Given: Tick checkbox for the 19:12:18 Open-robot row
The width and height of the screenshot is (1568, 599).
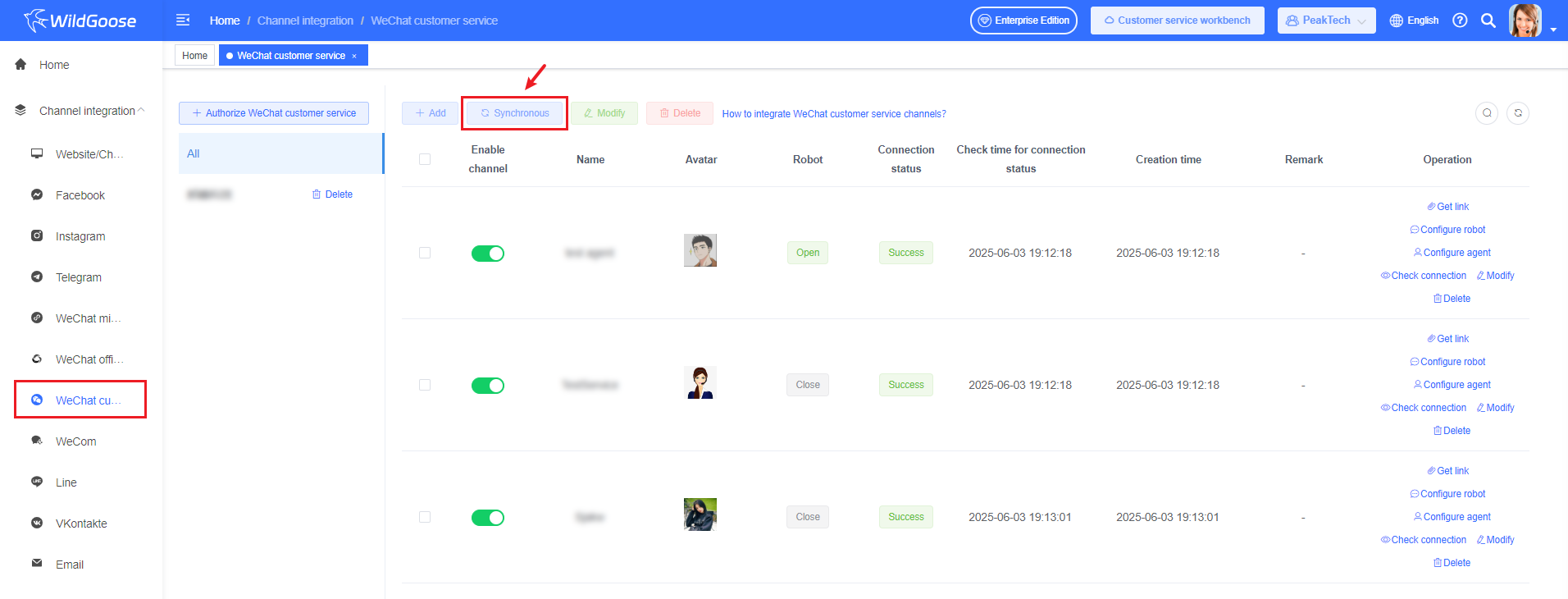Looking at the screenshot, I should pos(425,253).
